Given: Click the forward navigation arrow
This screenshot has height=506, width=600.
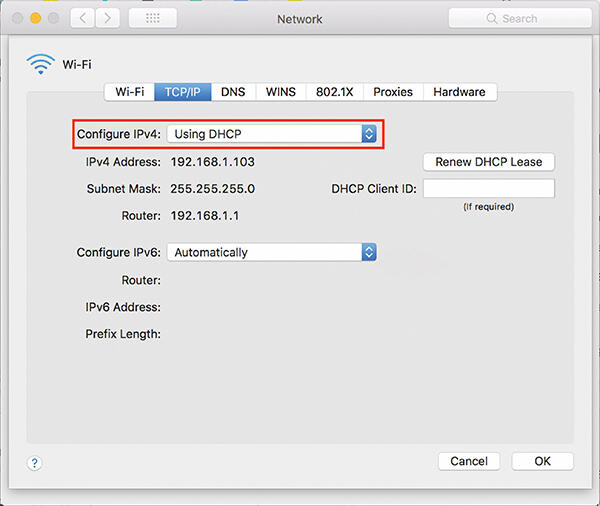Looking at the screenshot, I should tap(108, 19).
